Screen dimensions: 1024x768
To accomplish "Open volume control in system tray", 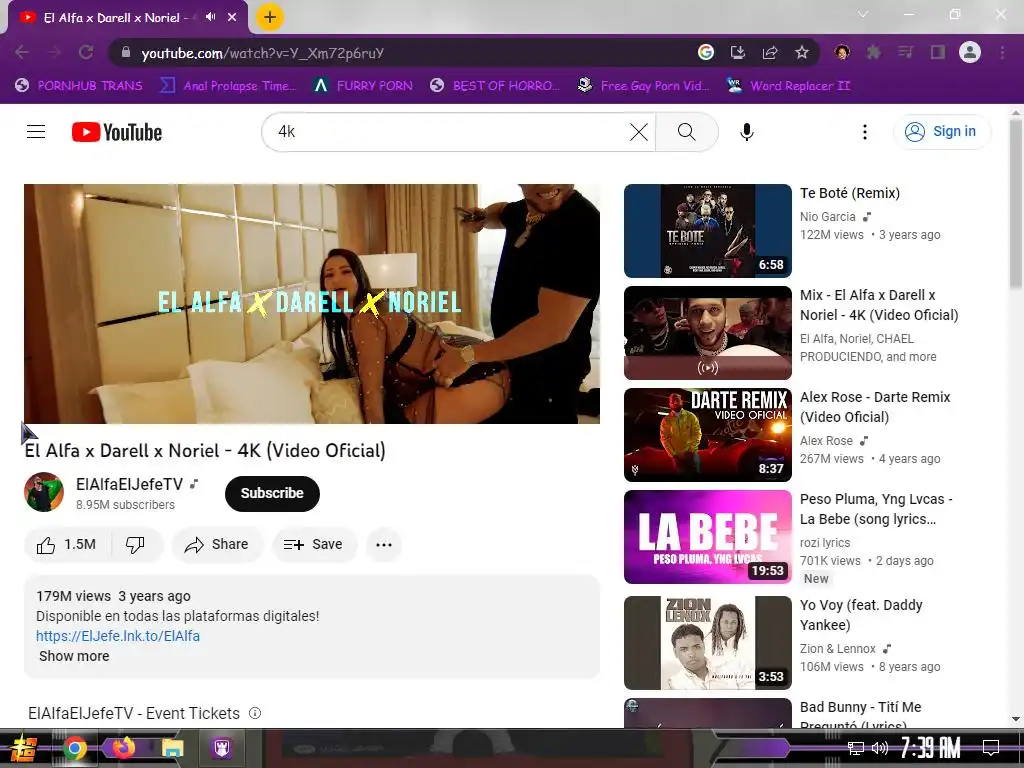I will [x=880, y=748].
